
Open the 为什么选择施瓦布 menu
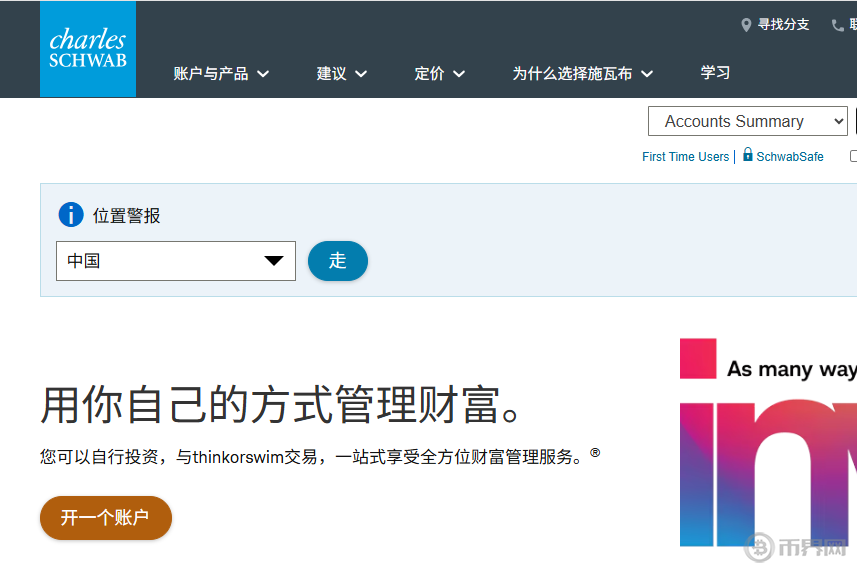pyautogui.click(x=583, y=74)
